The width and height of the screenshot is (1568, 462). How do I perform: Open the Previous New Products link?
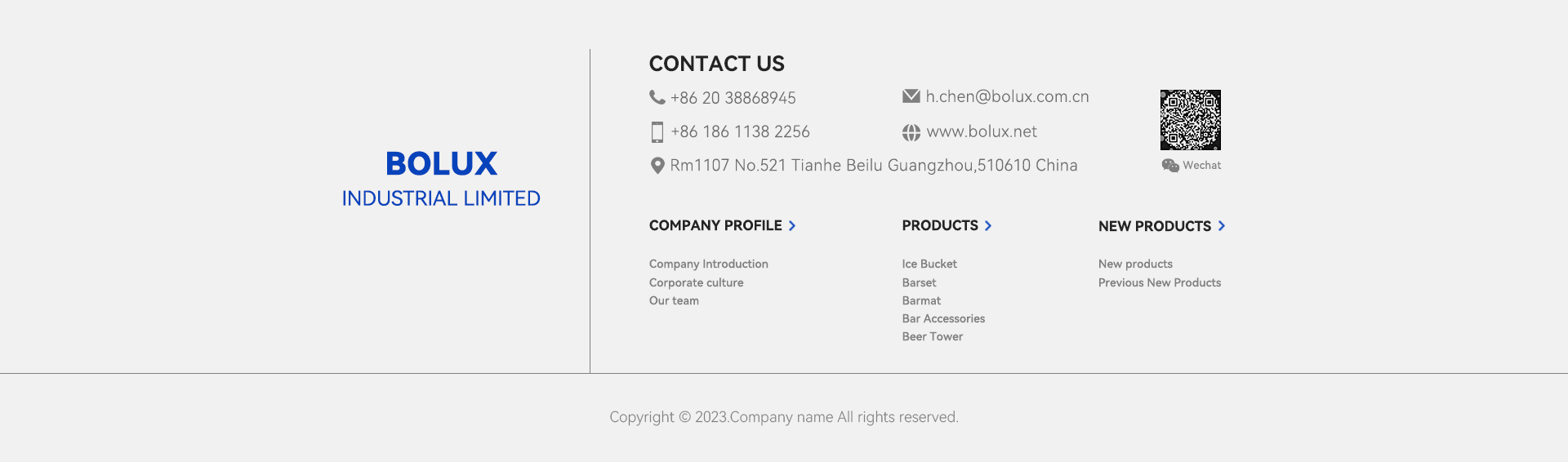[1159, 282]
